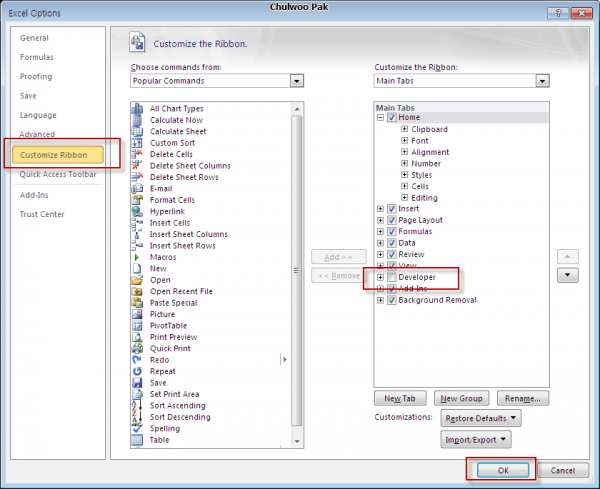Toggle the Review tab checkbox
This screenshot has width=600, height=489.
point(391,254)
